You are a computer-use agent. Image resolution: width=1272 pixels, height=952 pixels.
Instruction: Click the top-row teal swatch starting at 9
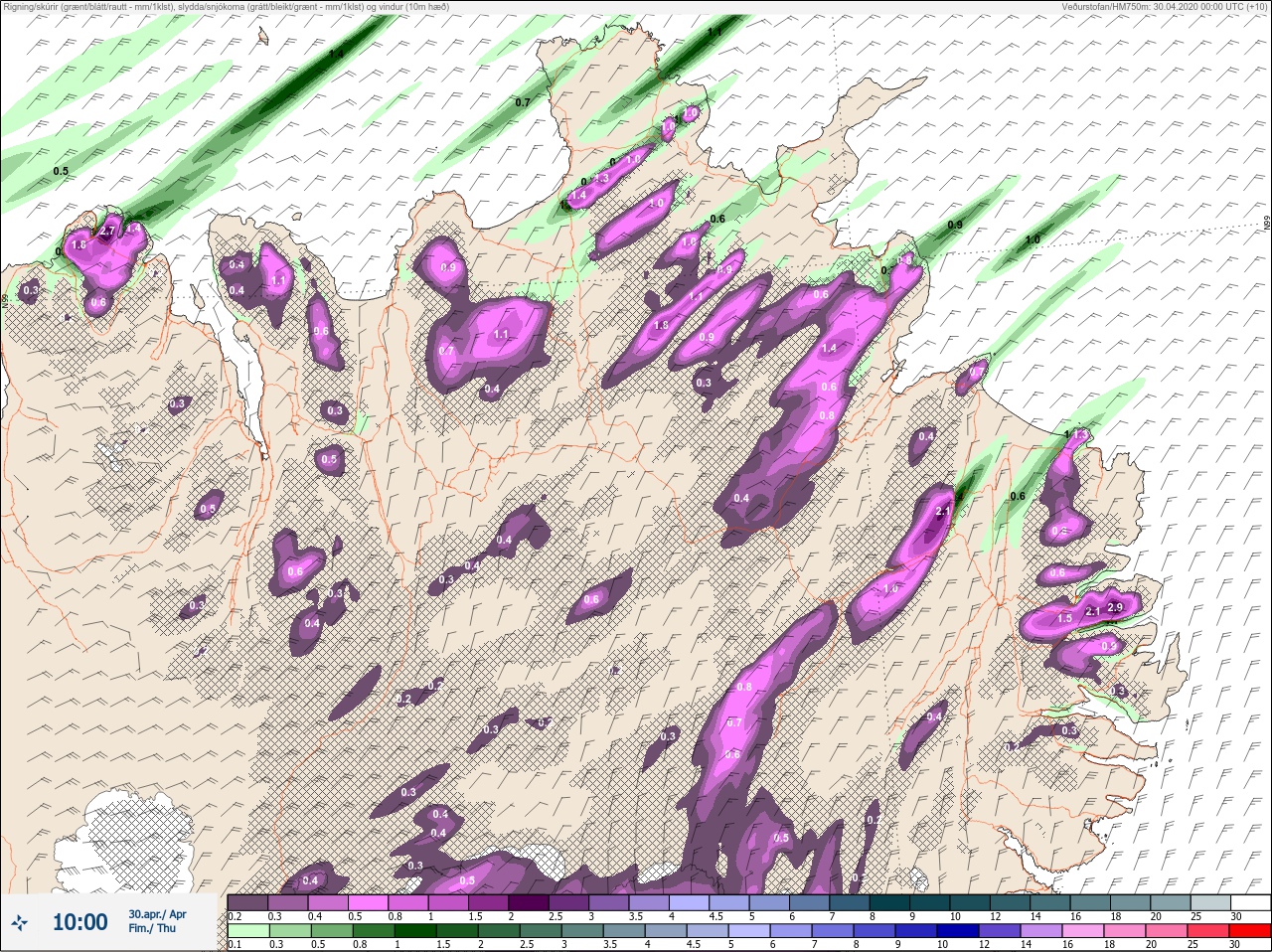(x=929, y=902)
